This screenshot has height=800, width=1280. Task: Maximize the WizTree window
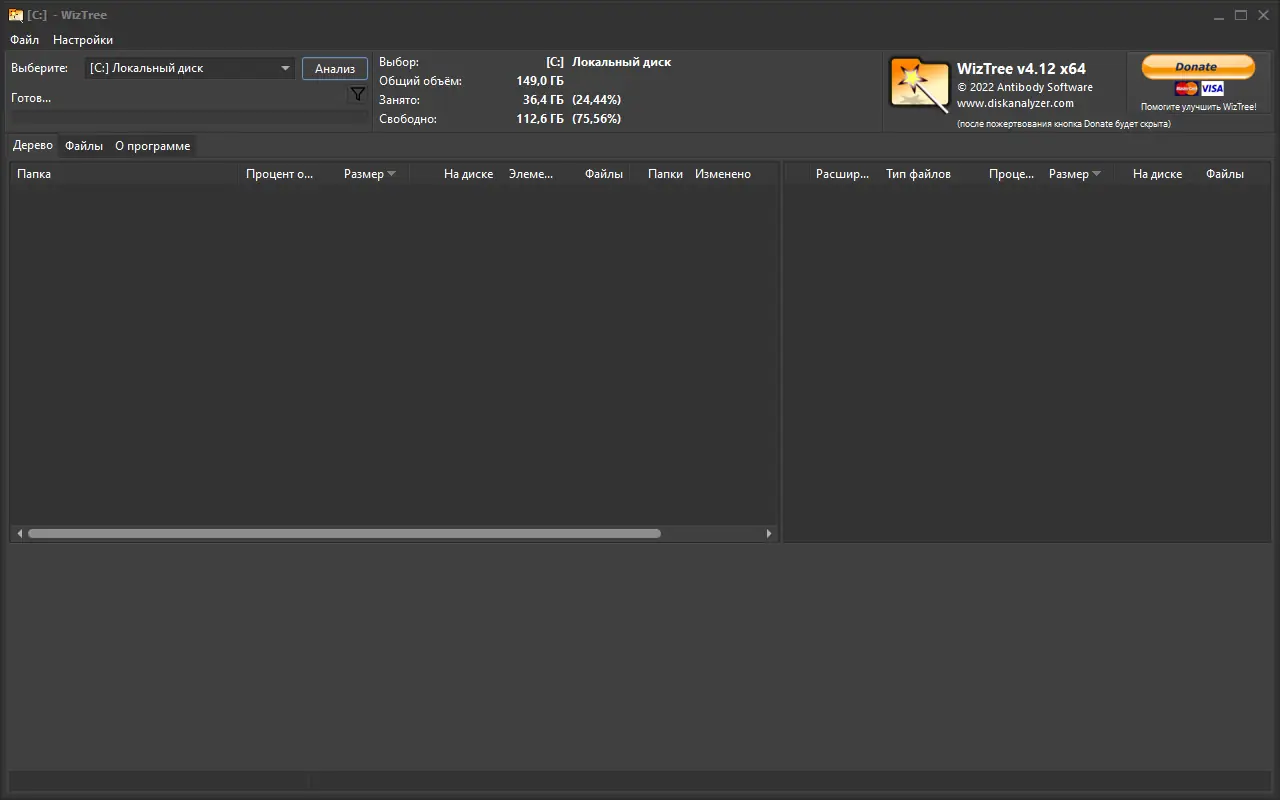tap(1241, 15)
